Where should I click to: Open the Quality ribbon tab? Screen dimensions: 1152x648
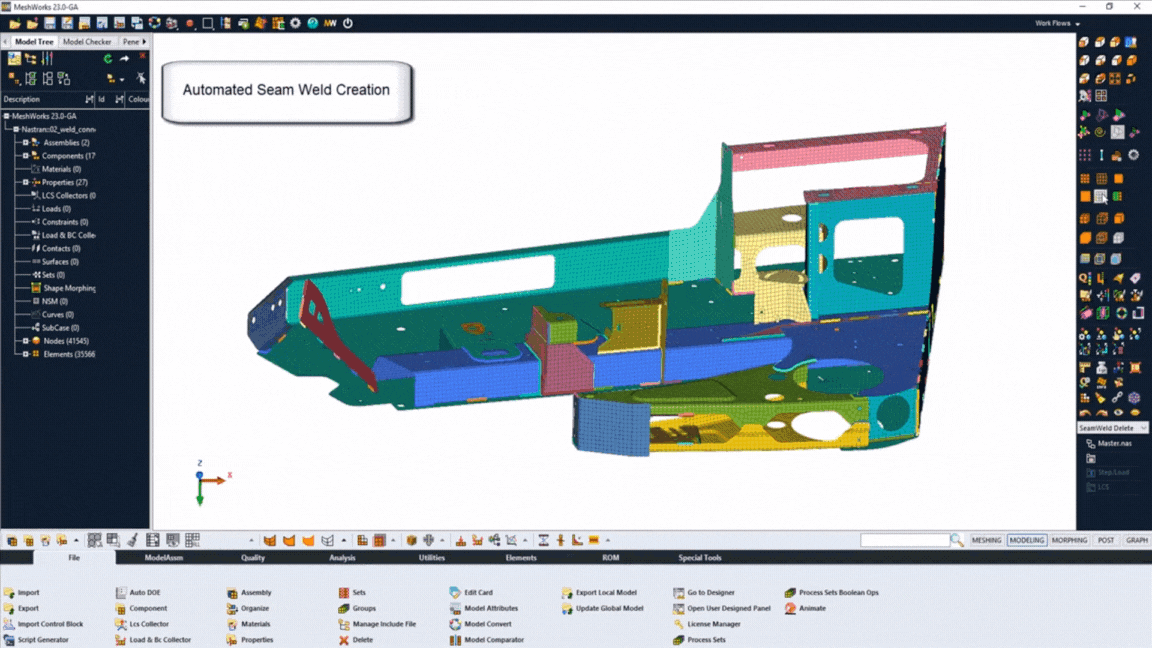click(253, 558)
